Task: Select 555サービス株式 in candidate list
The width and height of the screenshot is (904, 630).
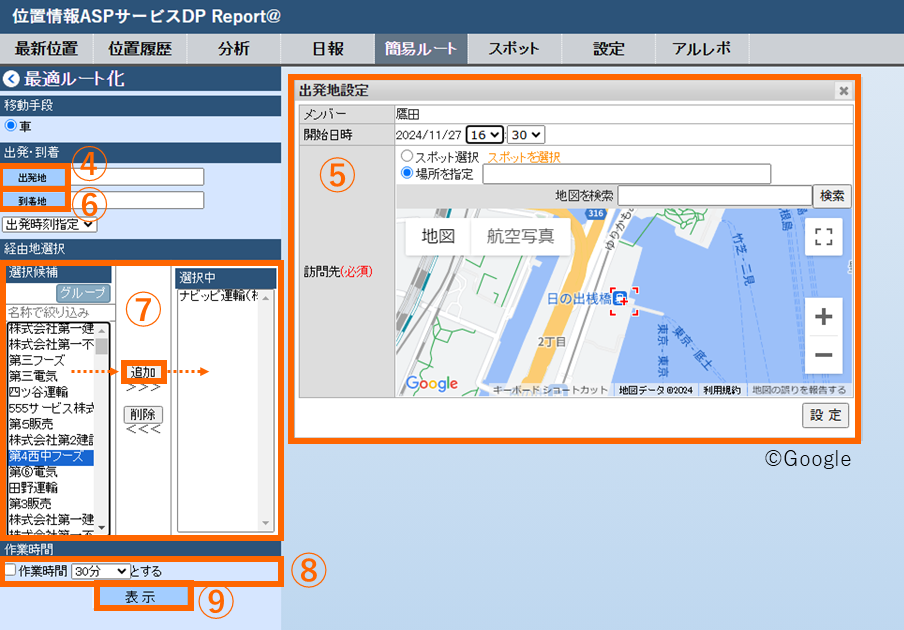Action: click(51, 408)
